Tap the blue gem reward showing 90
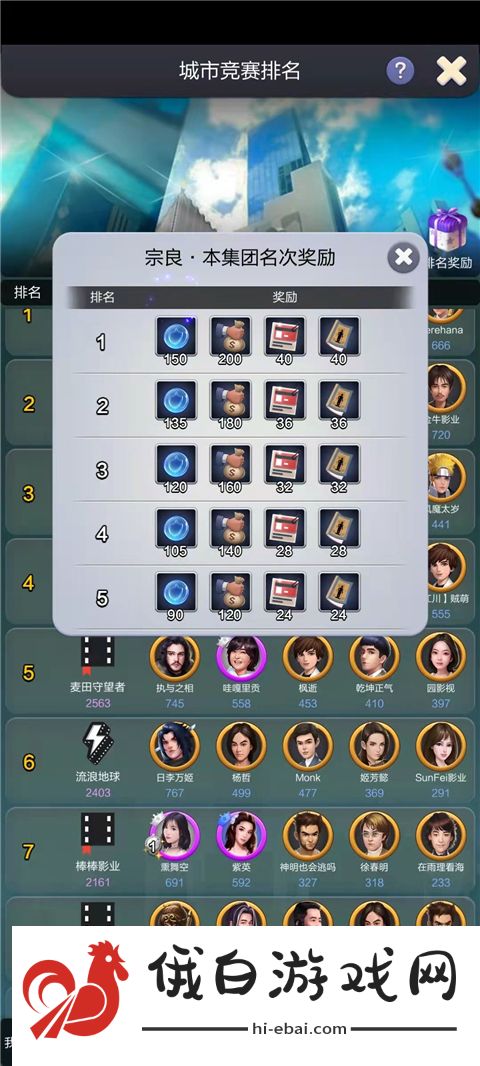 click(175, 592)
